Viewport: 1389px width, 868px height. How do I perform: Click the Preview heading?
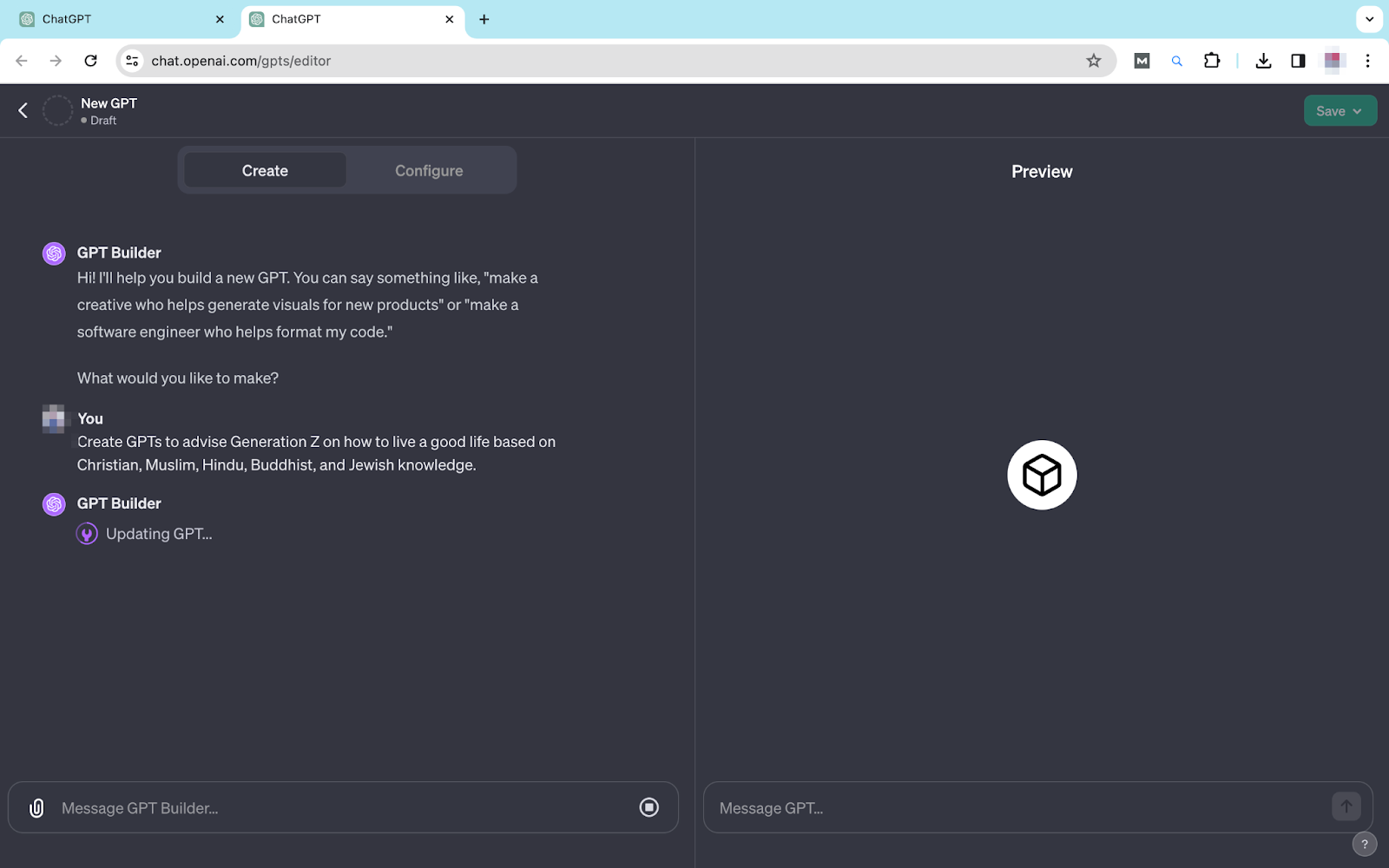click(1042, 172)
